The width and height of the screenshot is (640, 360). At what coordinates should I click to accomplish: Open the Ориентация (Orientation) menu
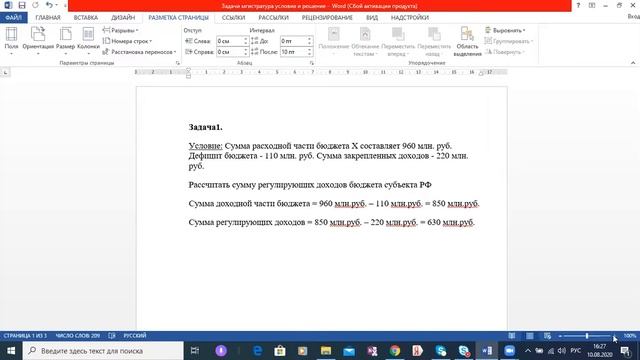point(38,41)
